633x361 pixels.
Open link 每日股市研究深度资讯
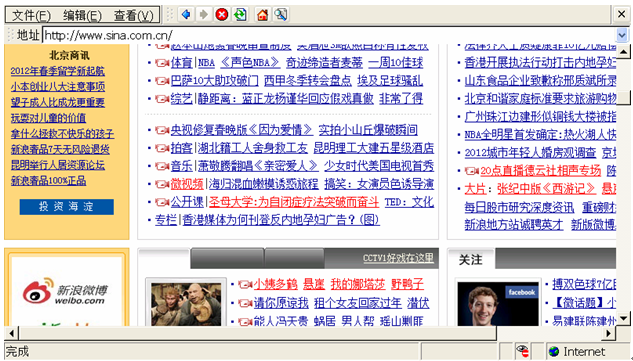coord(519,208)
